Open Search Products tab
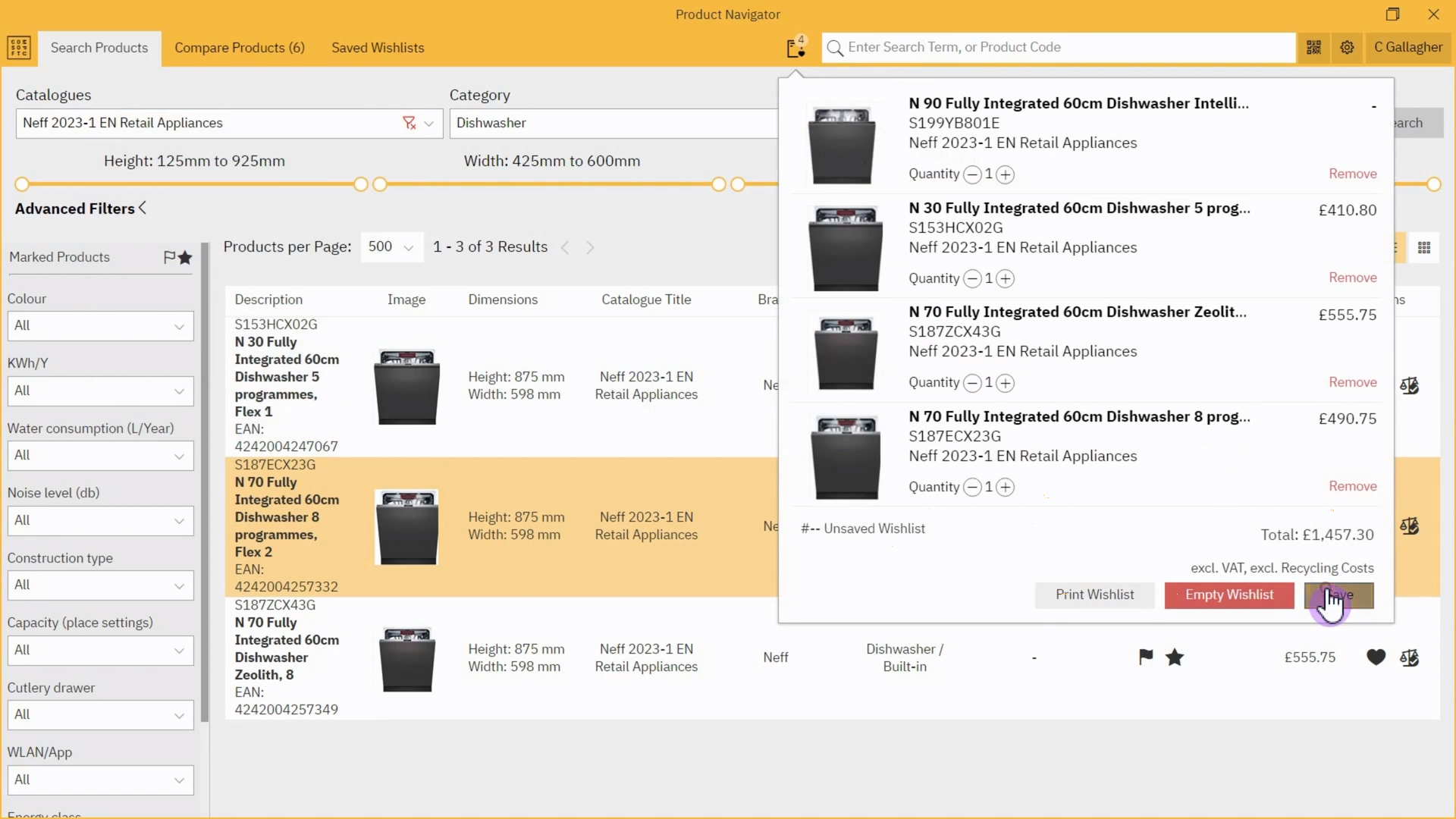 point(99,48)
